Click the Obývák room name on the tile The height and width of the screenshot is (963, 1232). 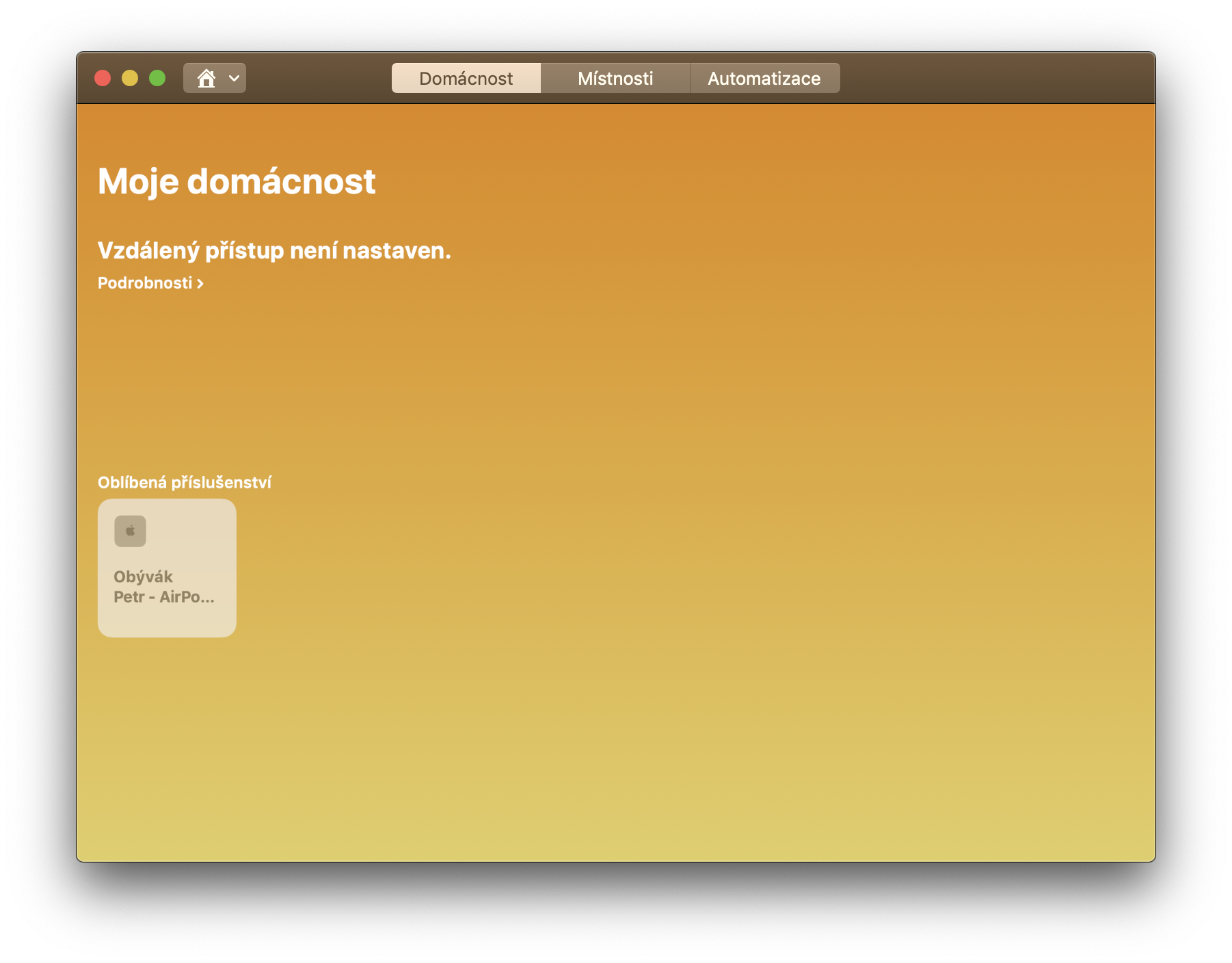pos(143,577)
